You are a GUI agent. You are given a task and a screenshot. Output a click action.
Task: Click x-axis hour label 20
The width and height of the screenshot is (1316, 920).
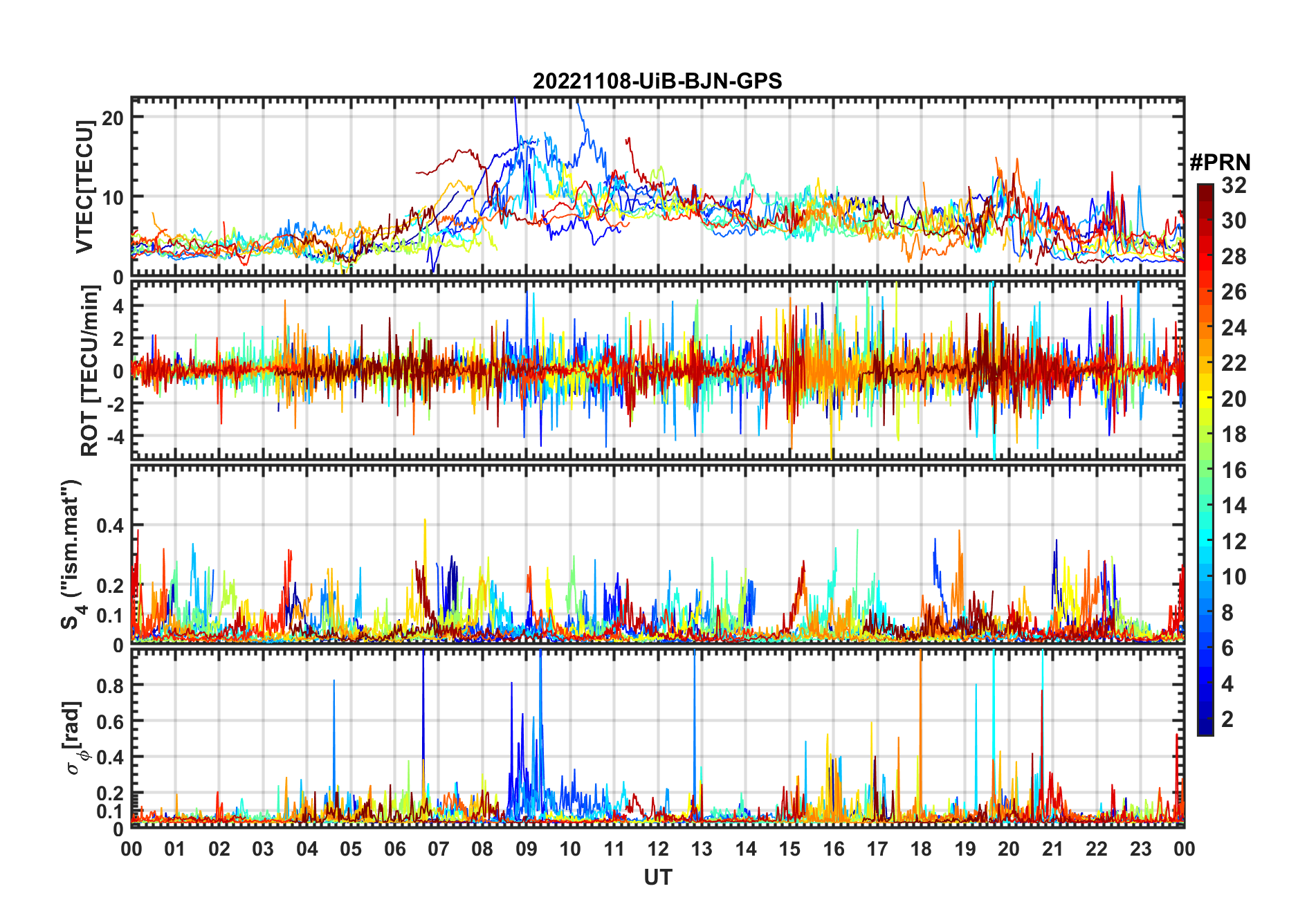pyautogui.click(x=1009, y=849)
